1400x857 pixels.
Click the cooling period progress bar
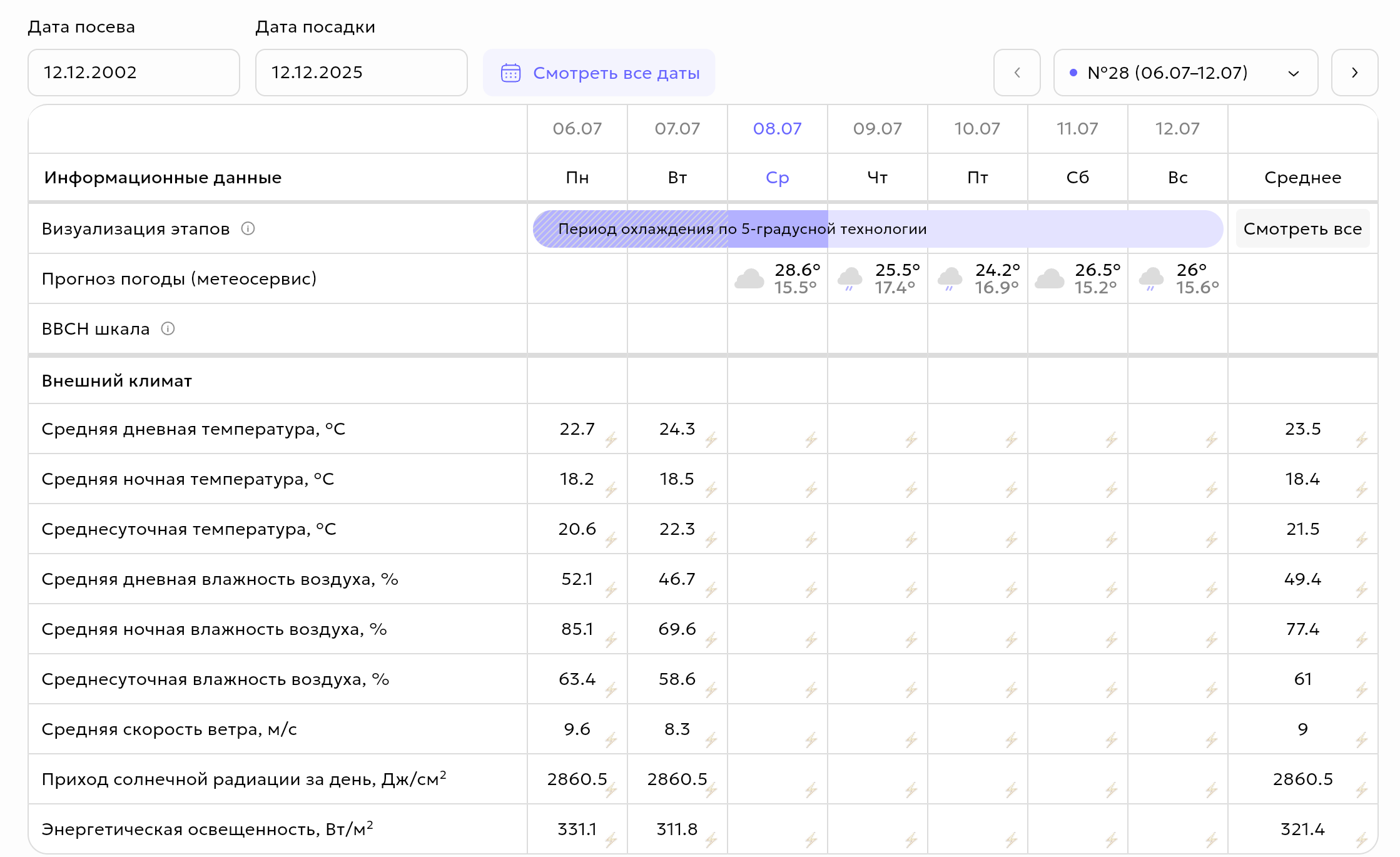pos(878,229)
